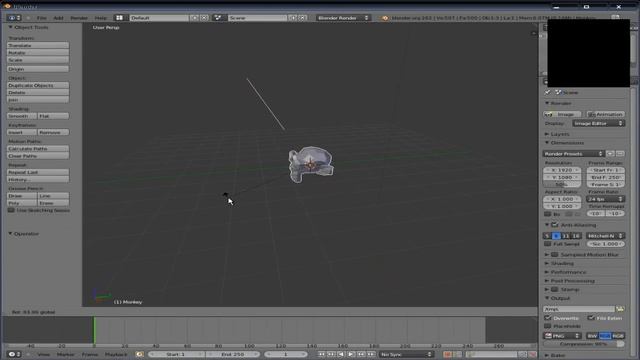This screenshot has width=640, height=360.
Task: Add a new scene with plus icon
Action: [293, 18]
